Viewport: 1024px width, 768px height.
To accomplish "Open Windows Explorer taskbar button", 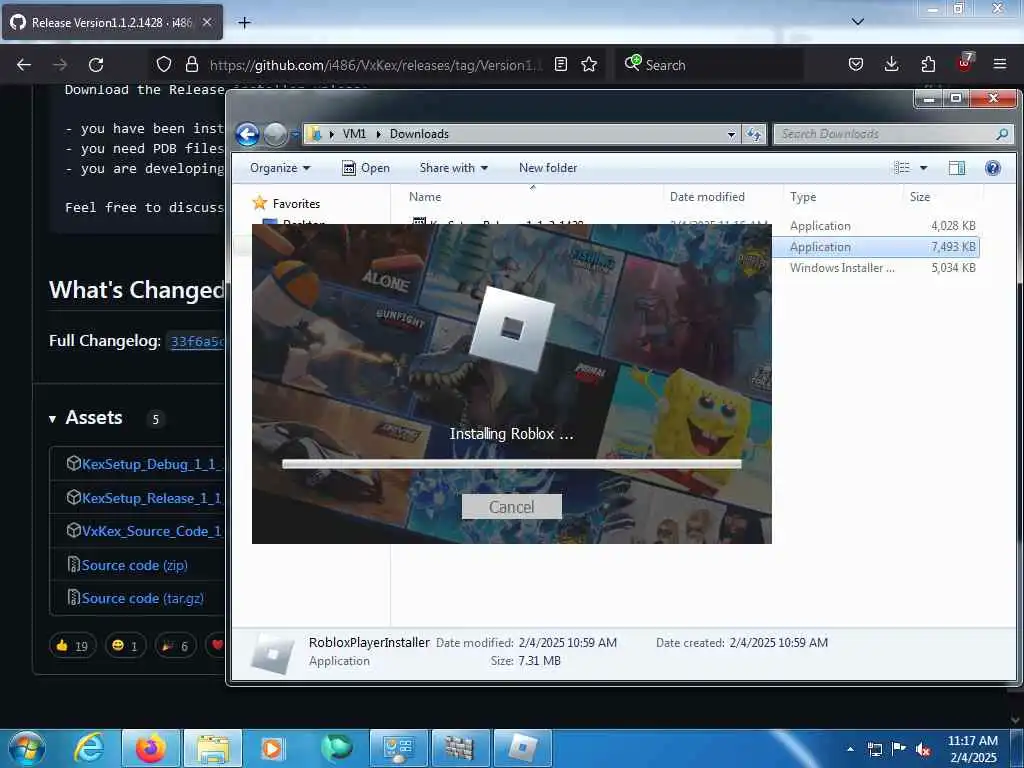I will 213,748.
